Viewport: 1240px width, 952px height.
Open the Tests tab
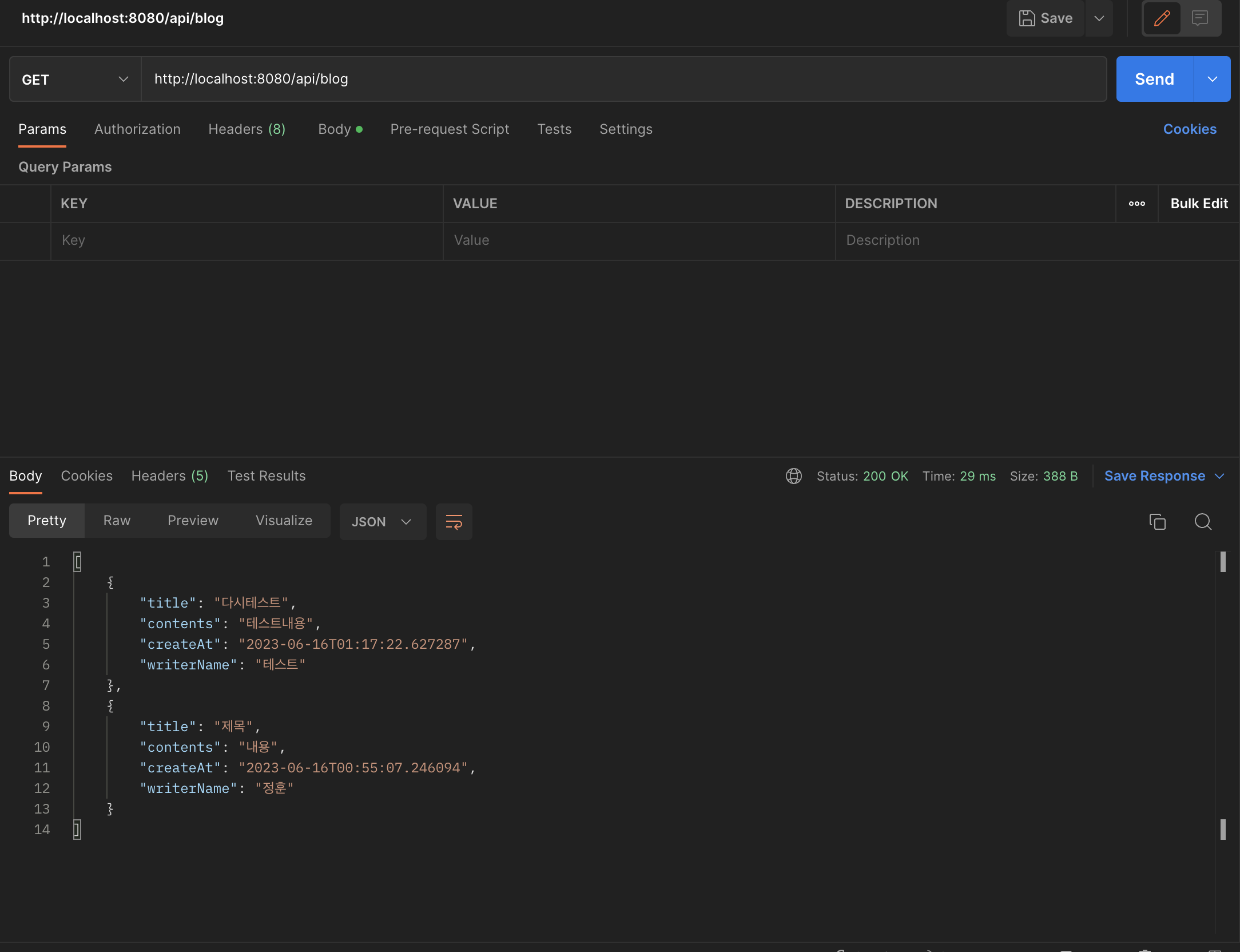(x=554, y=129)
